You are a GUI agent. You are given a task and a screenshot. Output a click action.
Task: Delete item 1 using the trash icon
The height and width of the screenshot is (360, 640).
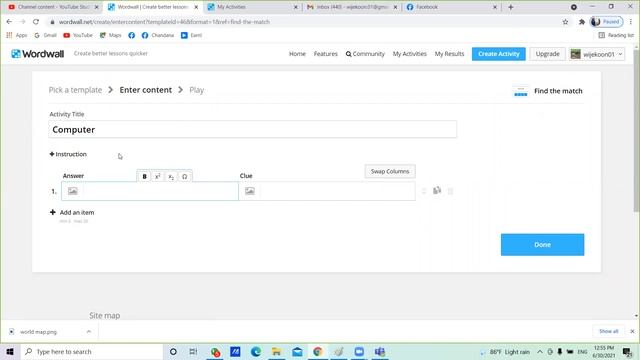coord(451,191)
